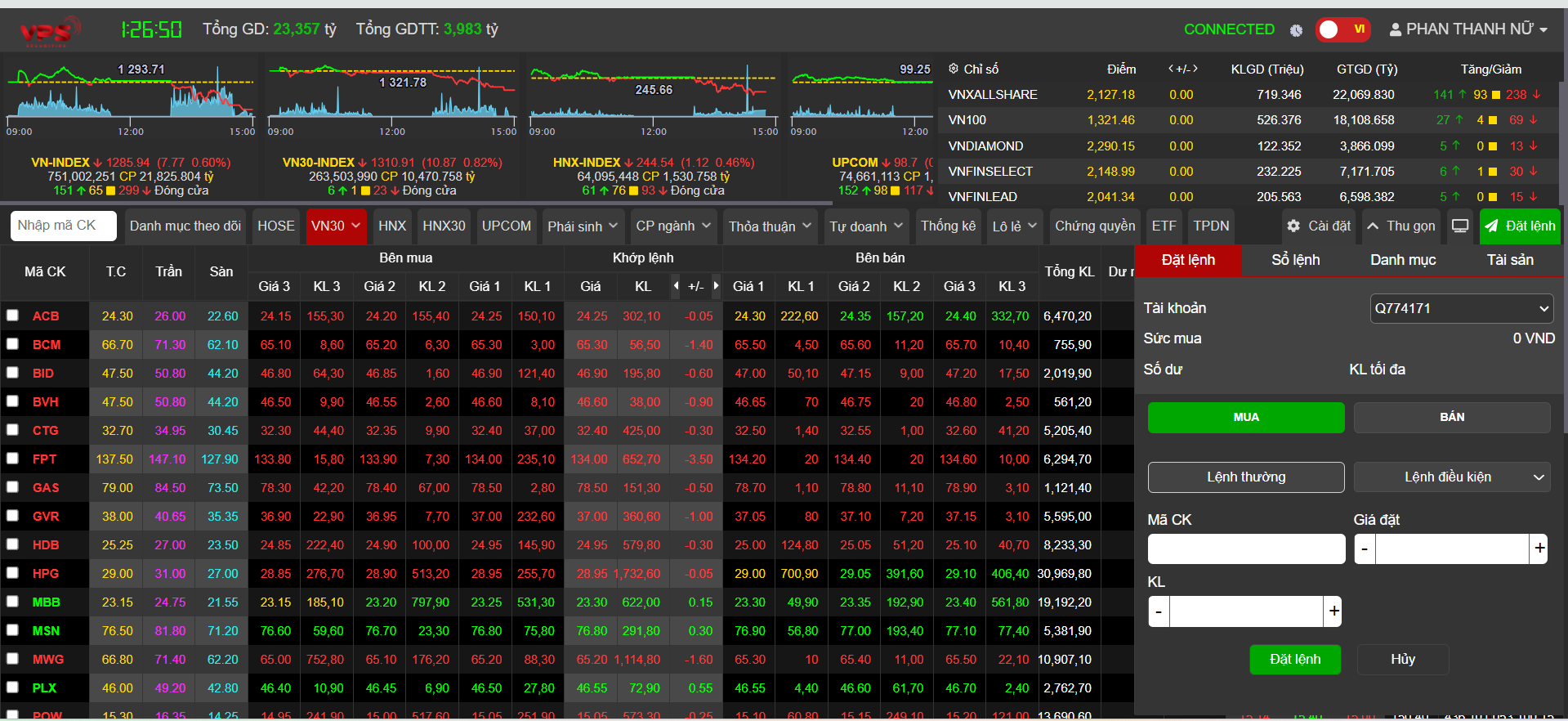Decrease KL with minus button
Screen dimensions: 1568x721
[x=1159, y=611]
